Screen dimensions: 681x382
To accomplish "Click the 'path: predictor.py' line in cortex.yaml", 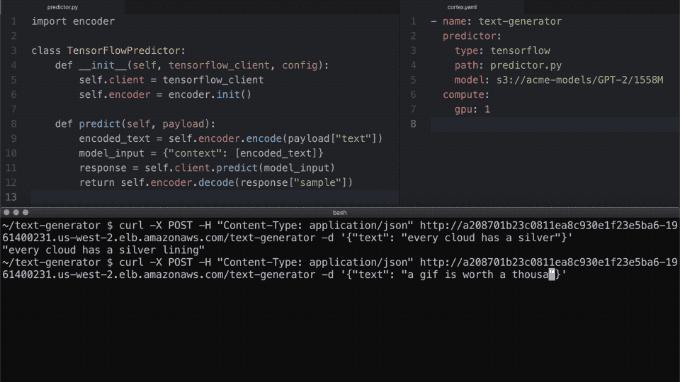I will pos(508,66).
